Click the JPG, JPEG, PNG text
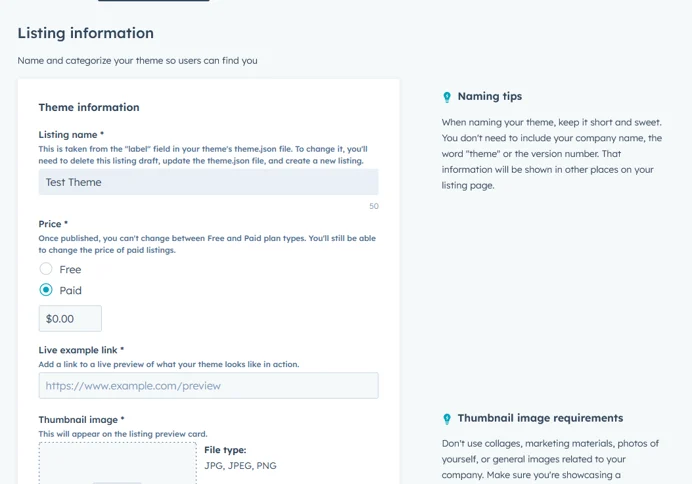692x484 pixels. [240, 465]
